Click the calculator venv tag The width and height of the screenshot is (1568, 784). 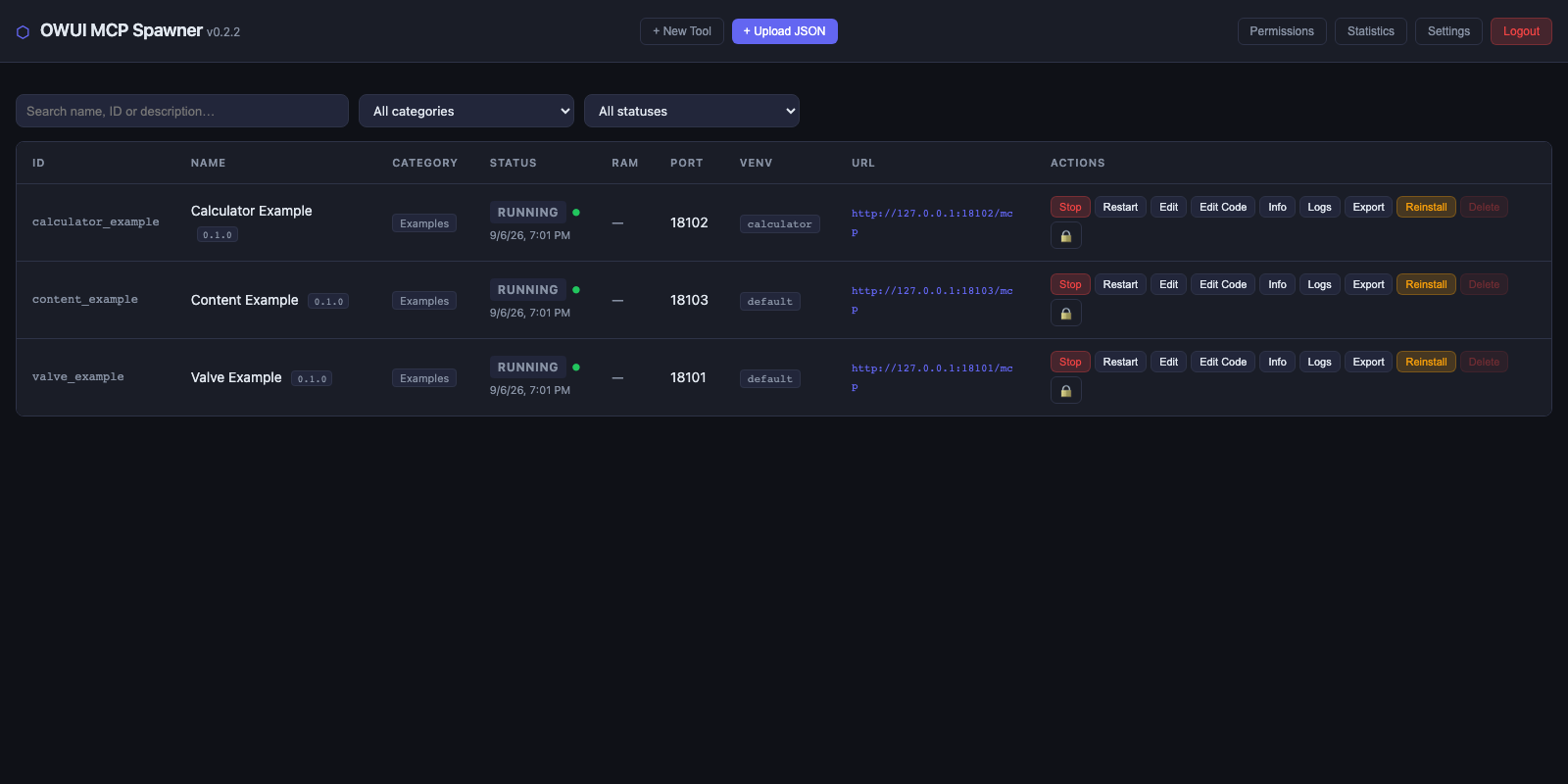(x=779, y=223)
